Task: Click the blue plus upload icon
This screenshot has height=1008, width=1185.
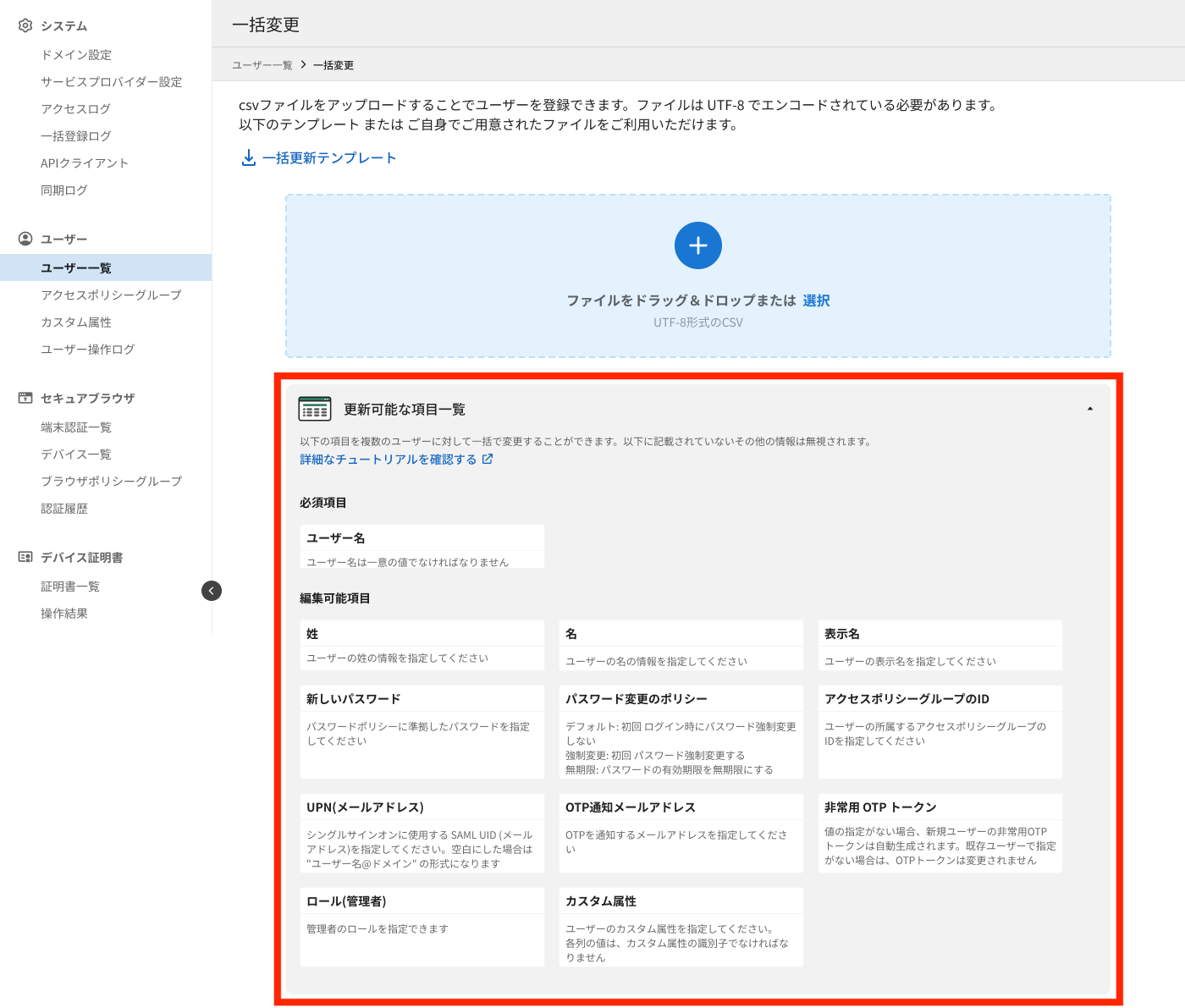Action: click(698, 245)
